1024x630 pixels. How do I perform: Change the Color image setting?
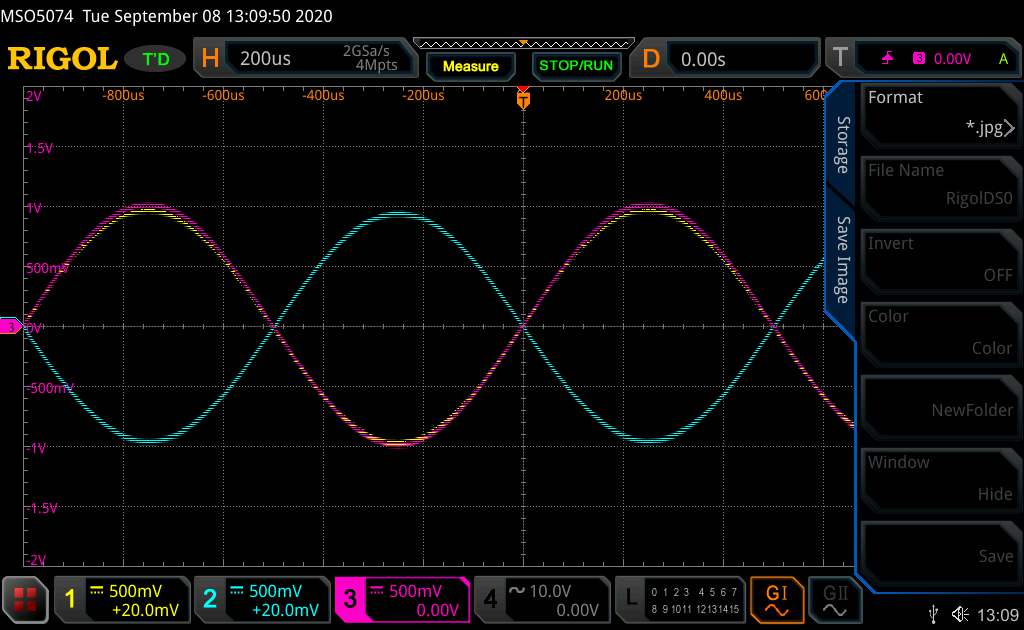pyautogui.click(x=940, y=333)
